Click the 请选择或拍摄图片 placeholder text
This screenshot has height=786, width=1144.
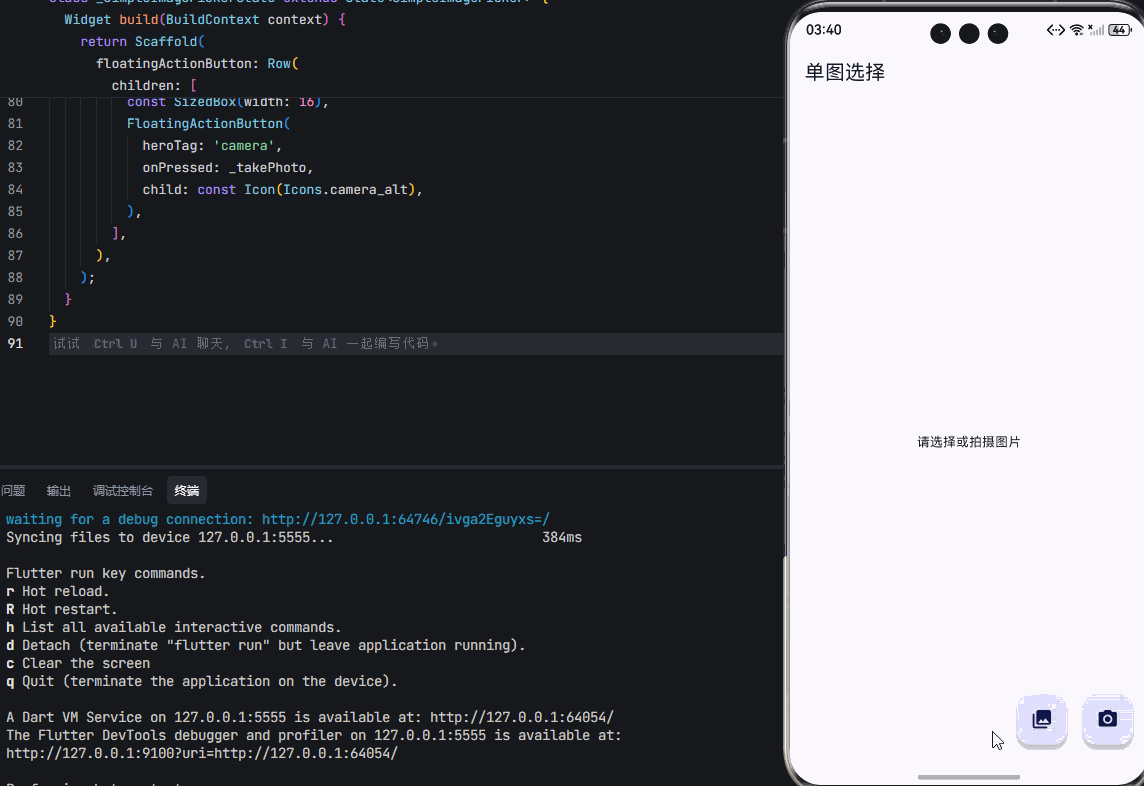[x=968, y=442]
